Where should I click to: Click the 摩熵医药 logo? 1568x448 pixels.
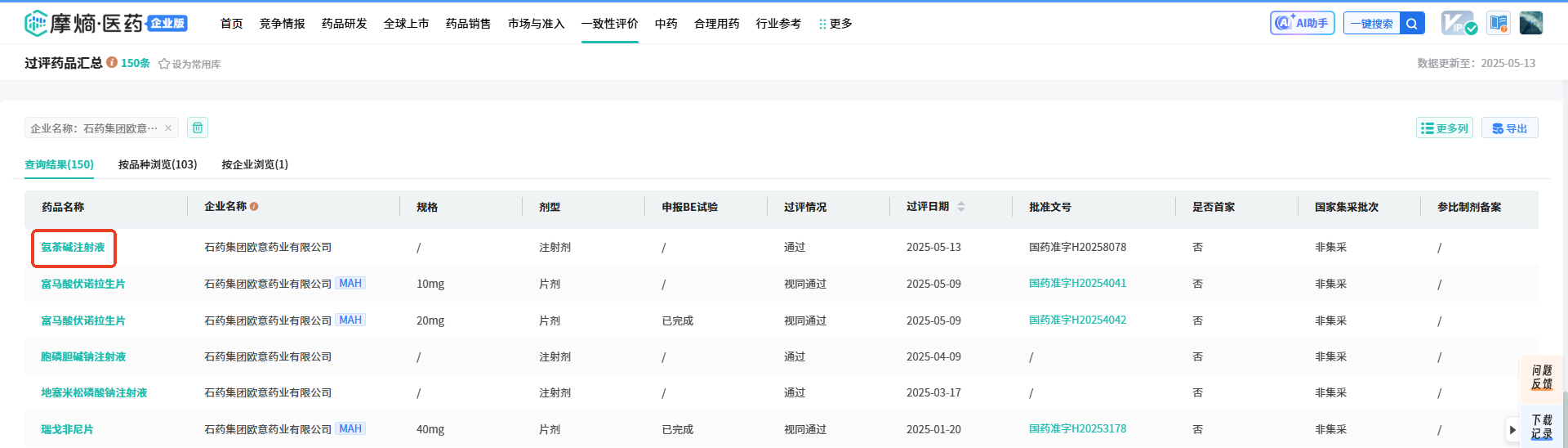click(106, 23)
